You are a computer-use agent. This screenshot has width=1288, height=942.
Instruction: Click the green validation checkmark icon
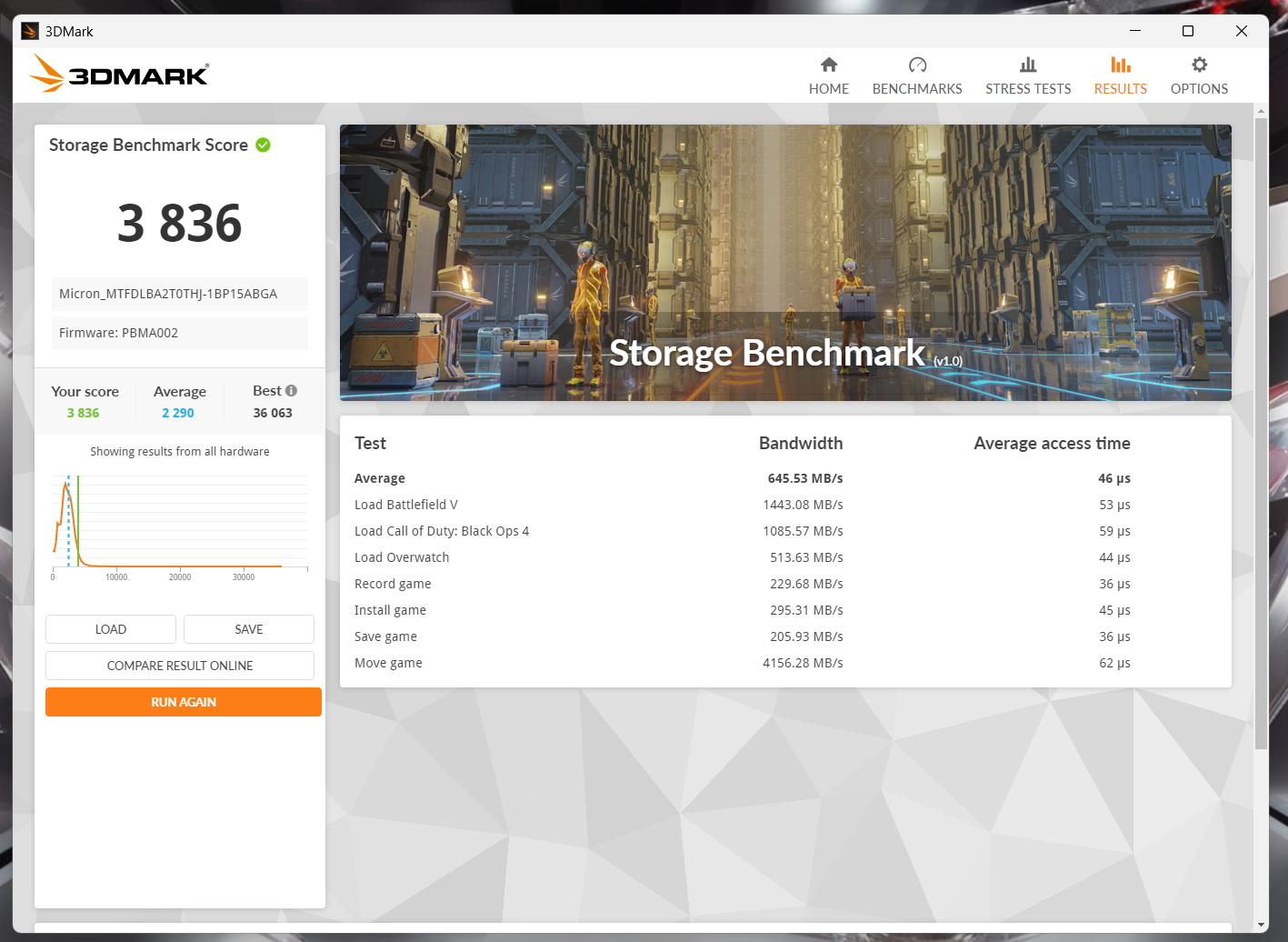click(x=264, y=145)
